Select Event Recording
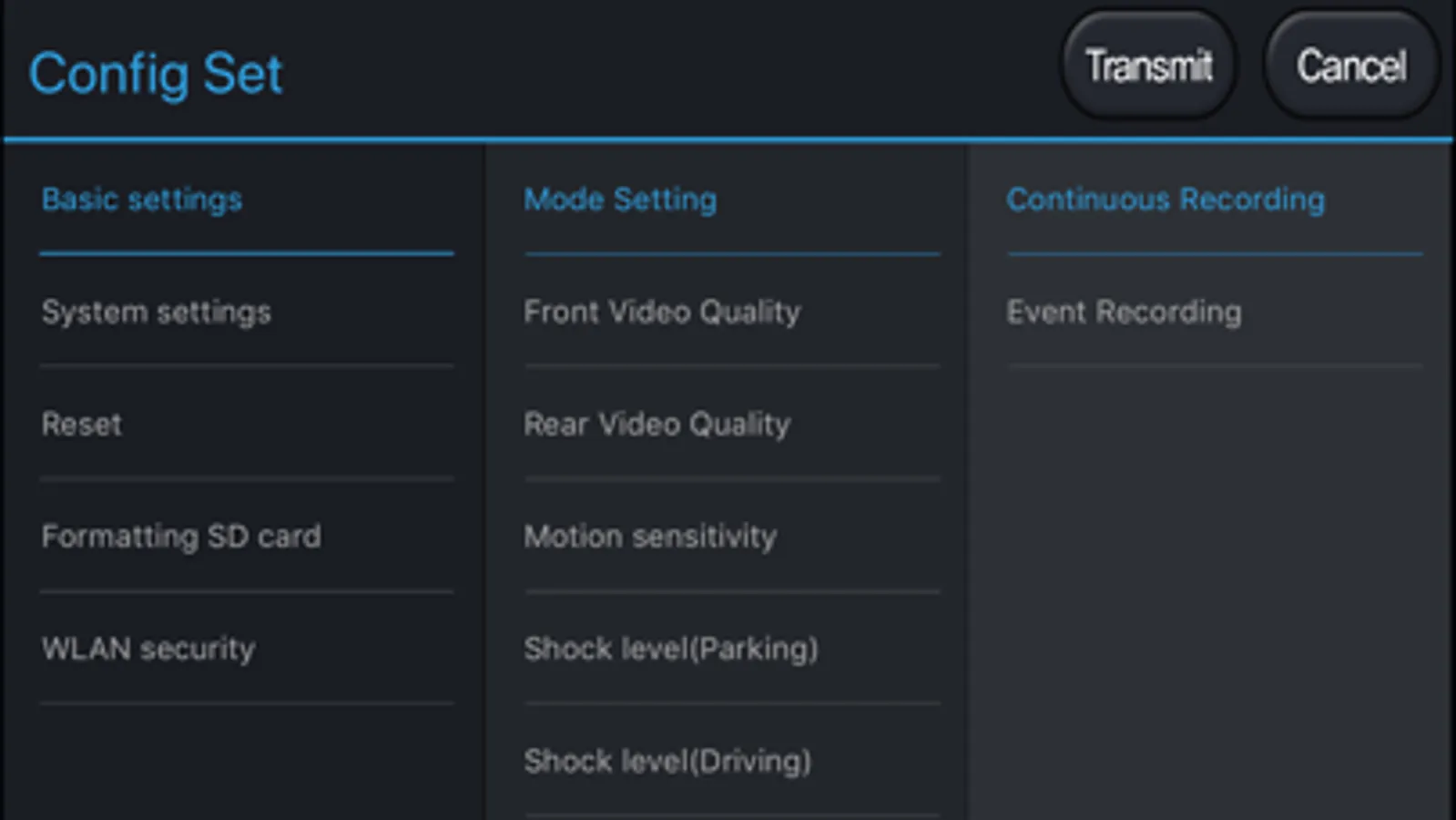1456x820 pixels. pyautogui.click(x=1124, y=313)
